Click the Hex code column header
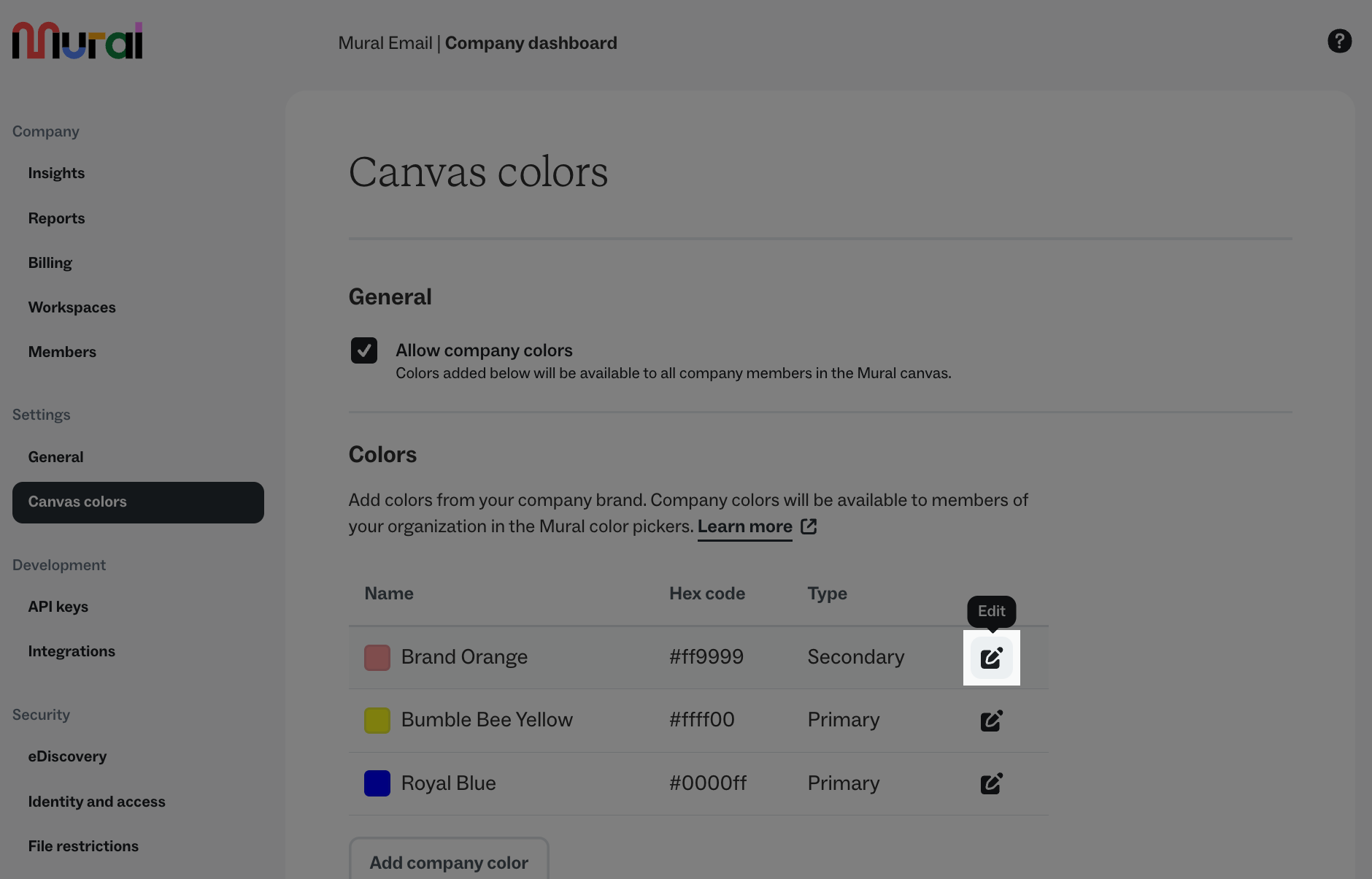This screenshot has height=879, width=1372. pos(707,594)
